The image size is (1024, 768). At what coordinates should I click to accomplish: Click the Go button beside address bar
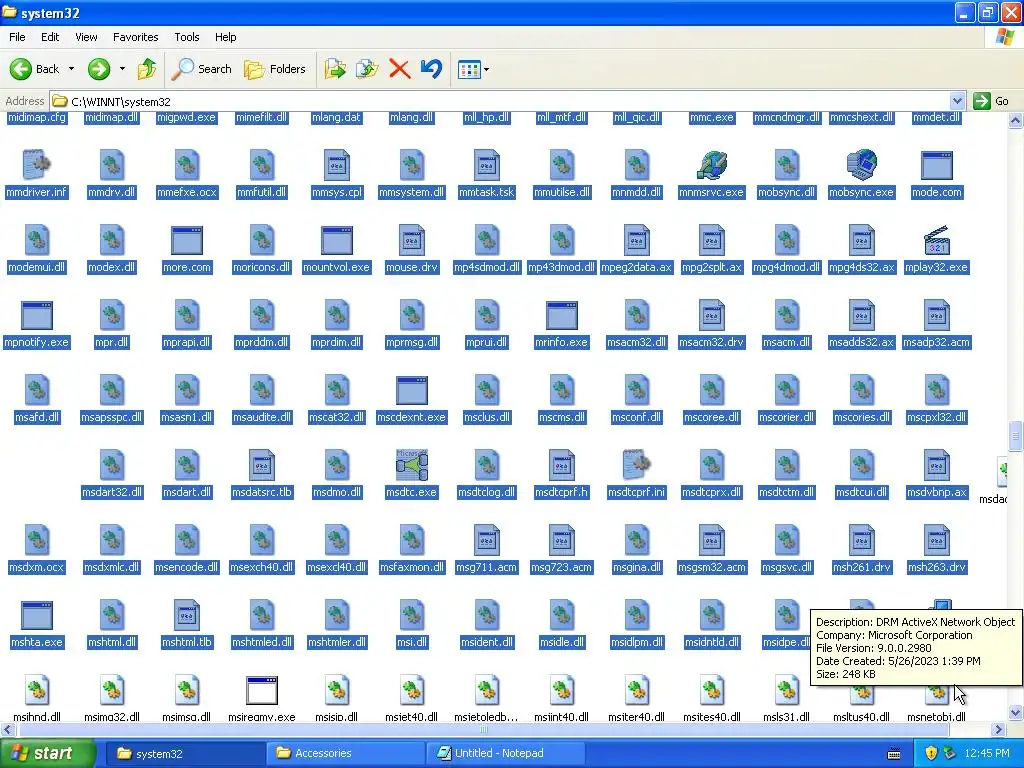[x=991, y=101]
